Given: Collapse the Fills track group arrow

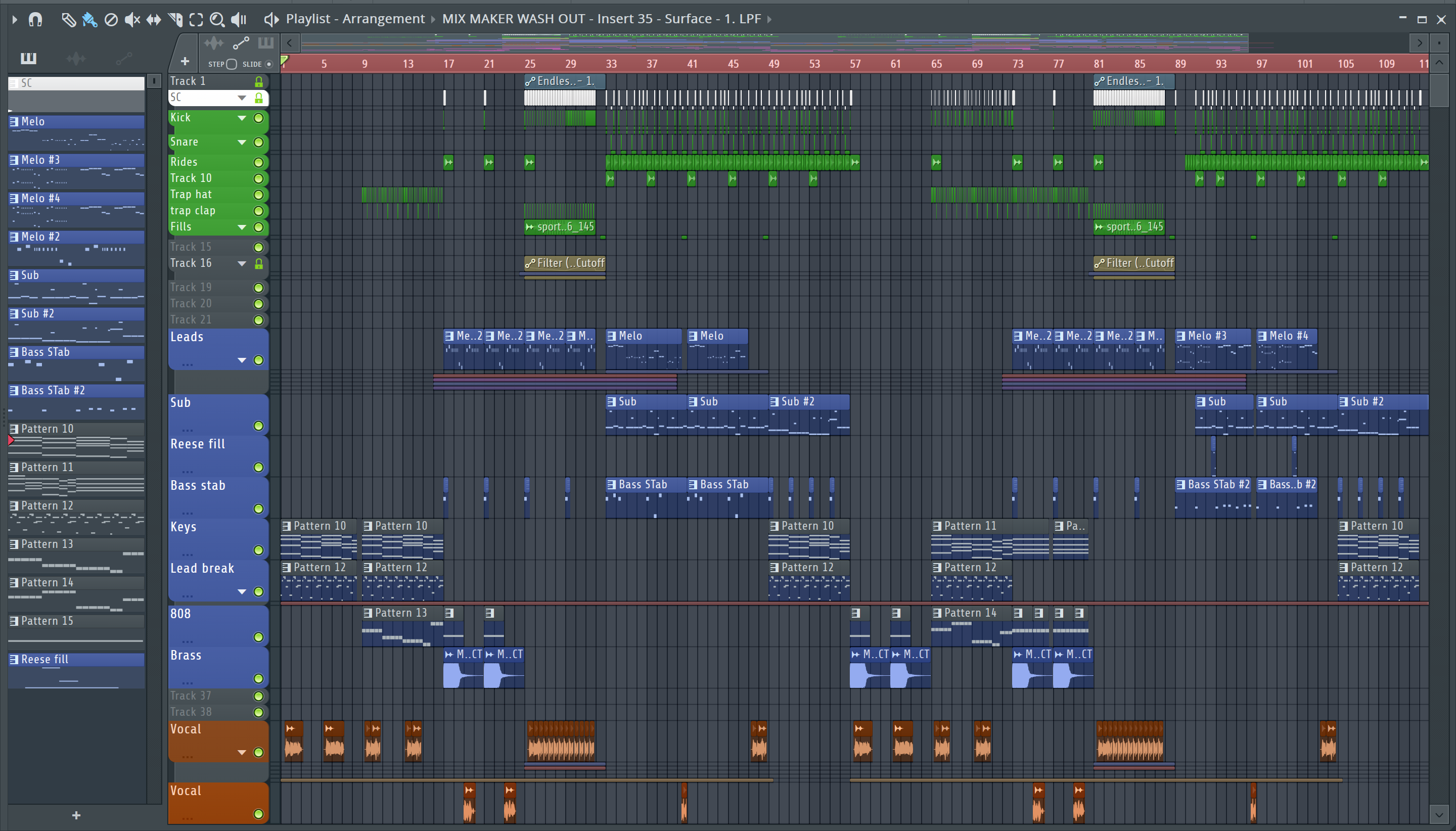Looking at the screenshot, I should 242,227.
